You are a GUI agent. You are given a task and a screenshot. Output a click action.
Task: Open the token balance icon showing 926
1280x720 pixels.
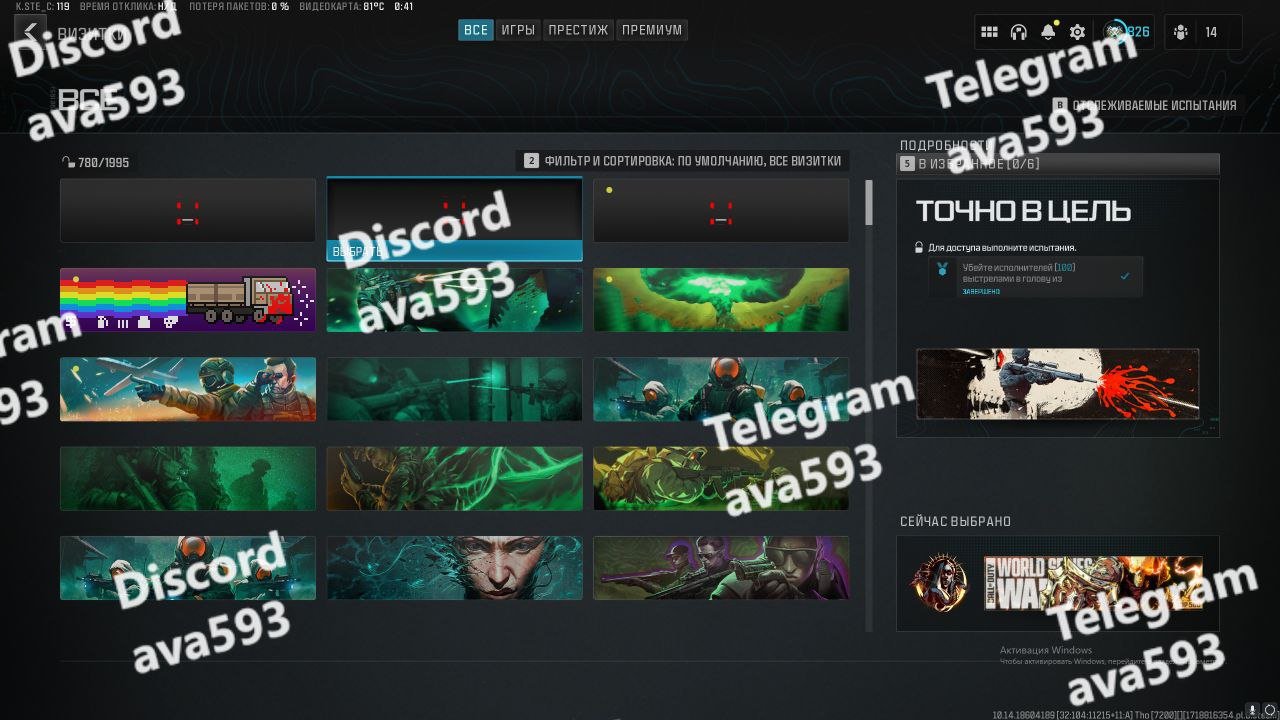pyautogui.click(x=1127, y=32)
